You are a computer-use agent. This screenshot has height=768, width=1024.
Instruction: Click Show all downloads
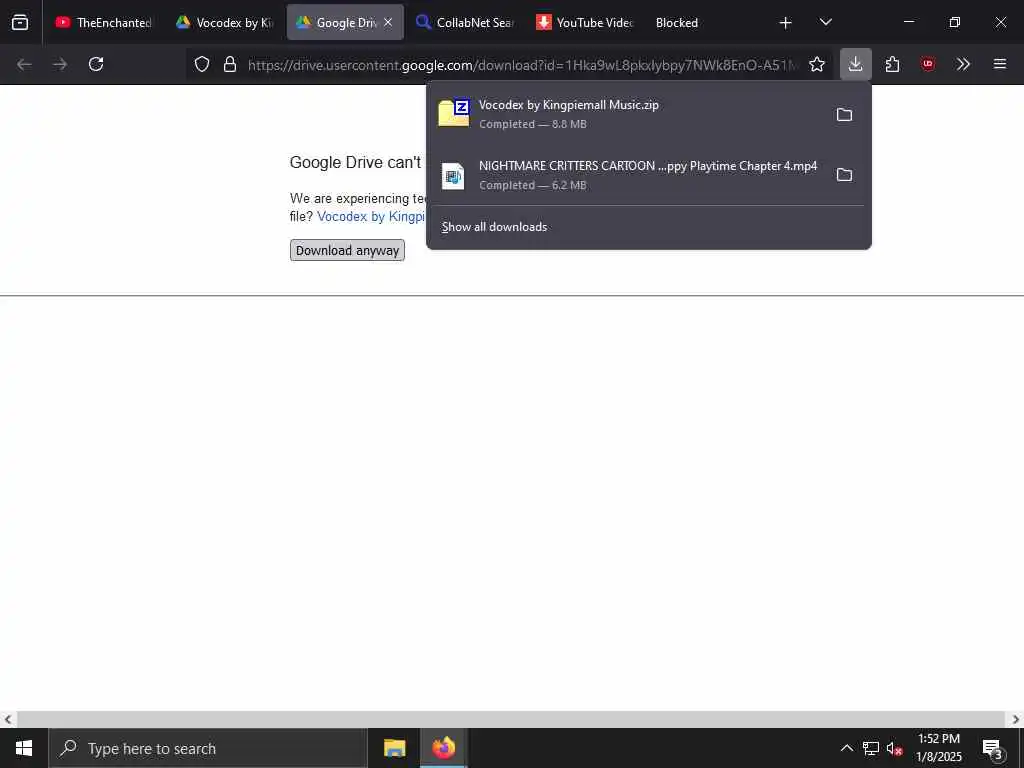(x=494, y=227)
